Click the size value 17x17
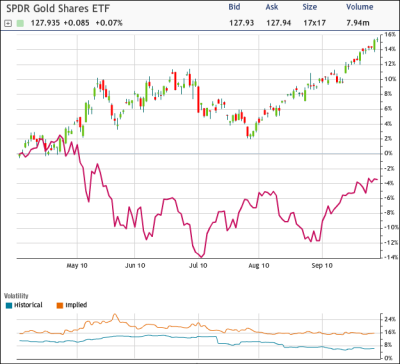 pyautogui.click(x=314, y=23)
